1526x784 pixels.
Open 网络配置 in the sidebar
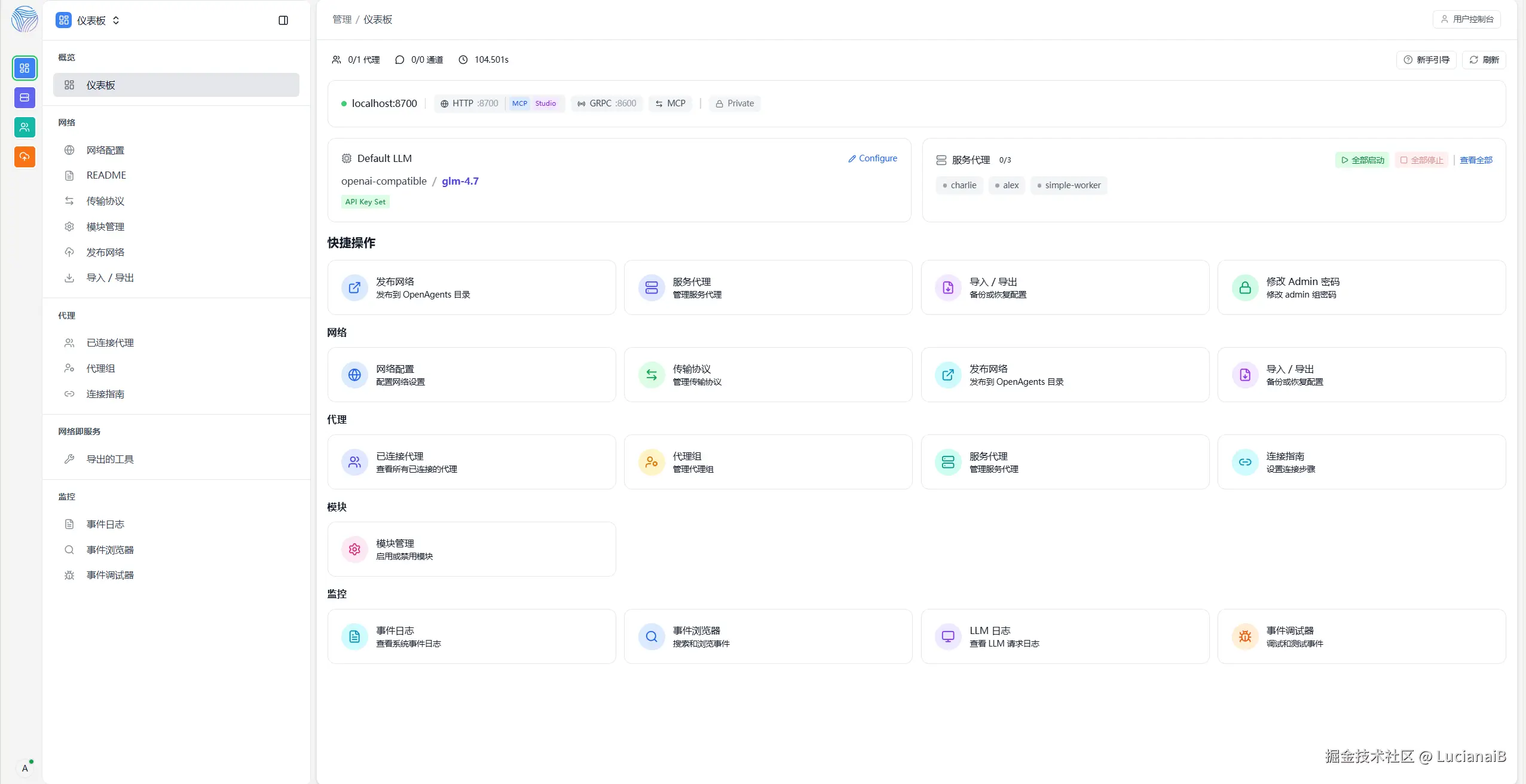point(105,150)
